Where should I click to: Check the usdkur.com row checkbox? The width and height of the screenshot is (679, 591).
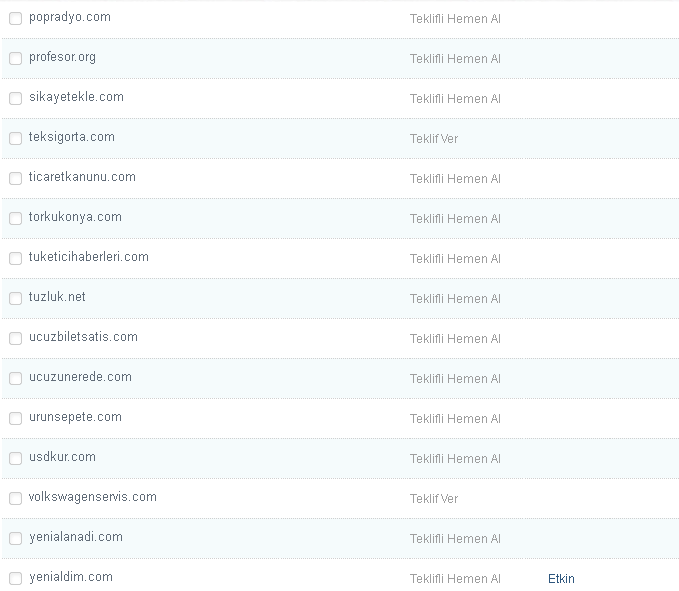pyautogui.click(x=15, y=459)
